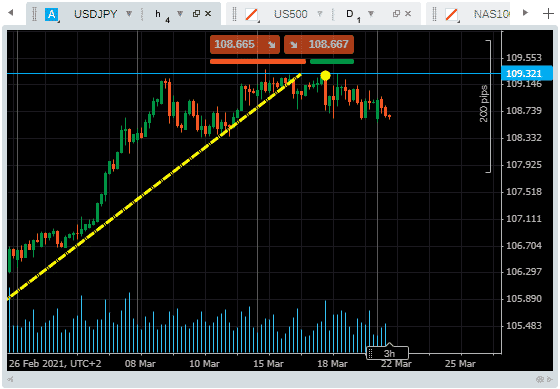Click the 107.925 price axis label

point(524,165)
